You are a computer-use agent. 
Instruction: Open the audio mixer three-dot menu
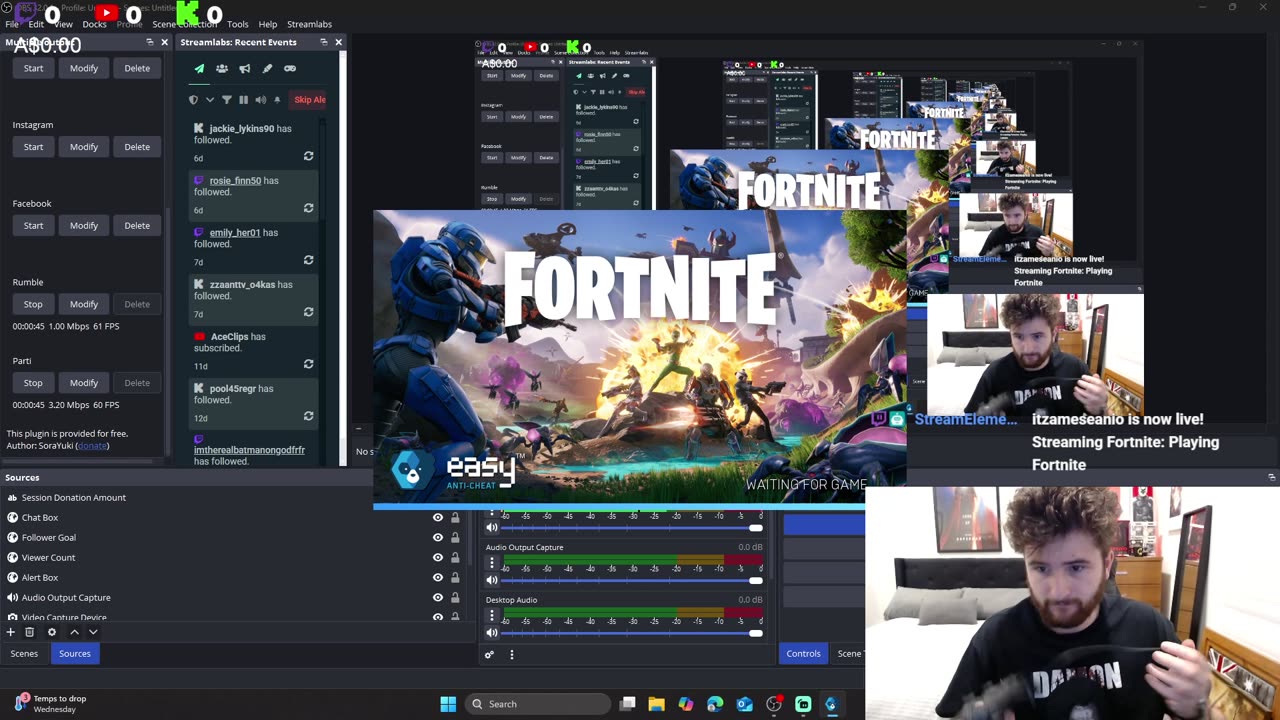512,655
